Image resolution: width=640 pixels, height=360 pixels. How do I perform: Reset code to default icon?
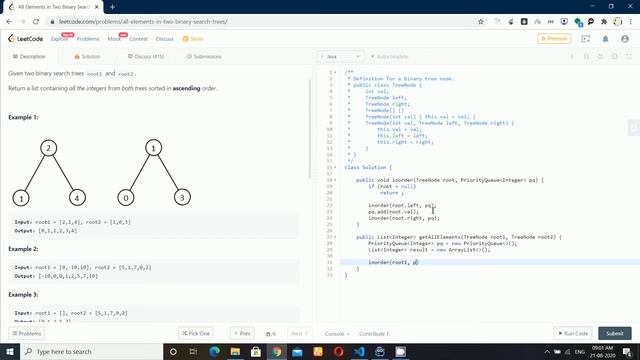tap(600, 56)
